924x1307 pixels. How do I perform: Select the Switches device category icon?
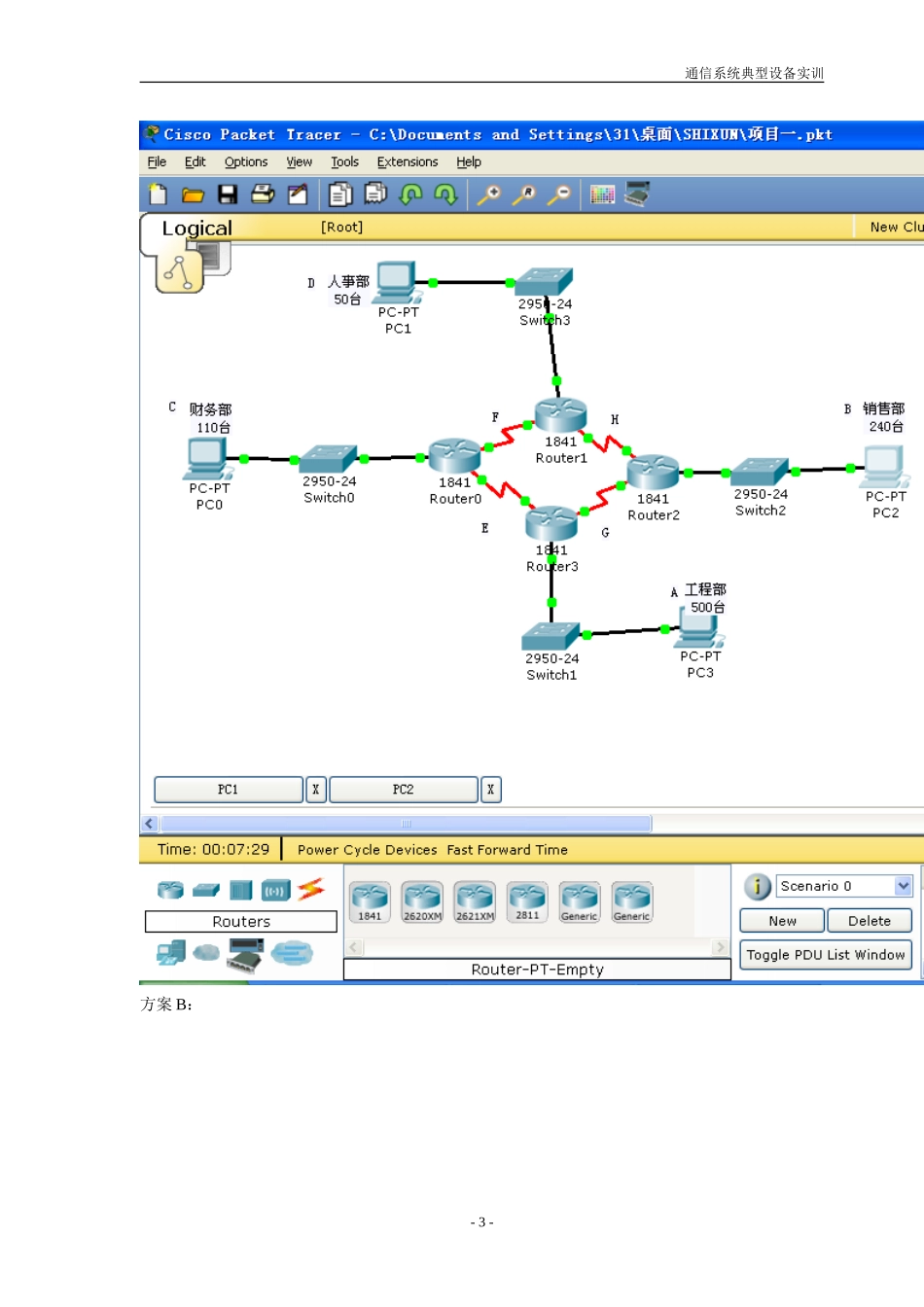206,889
